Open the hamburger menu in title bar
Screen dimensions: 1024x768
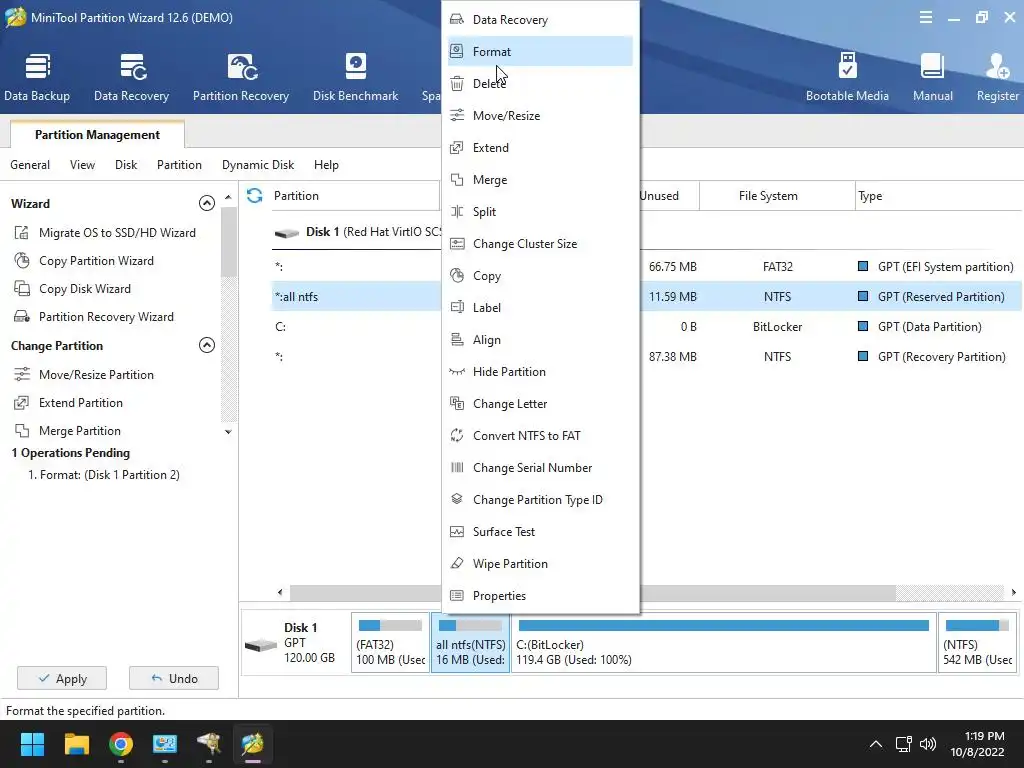(x=925, y=18)
